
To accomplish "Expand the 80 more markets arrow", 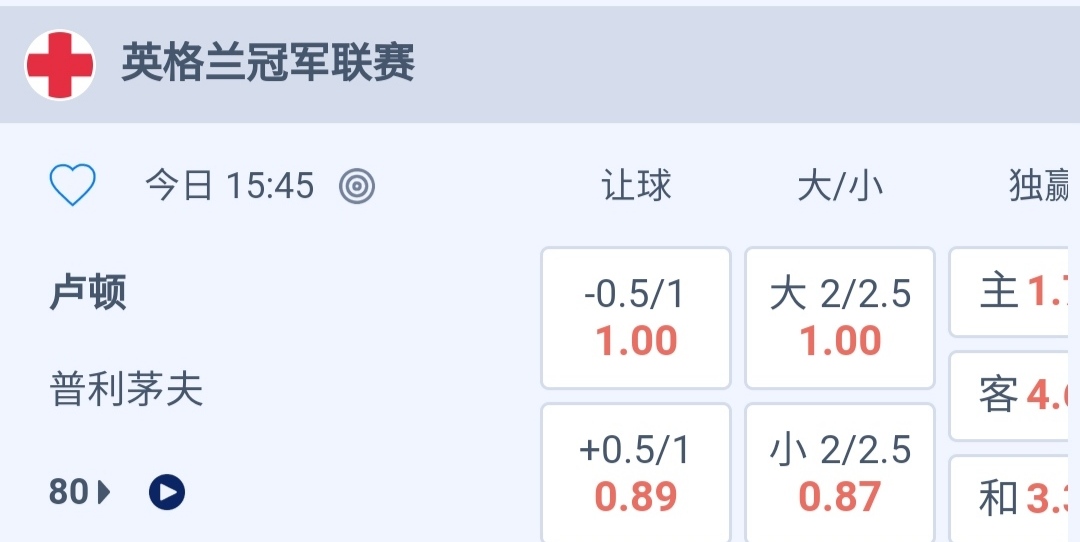I will (104, 492).
